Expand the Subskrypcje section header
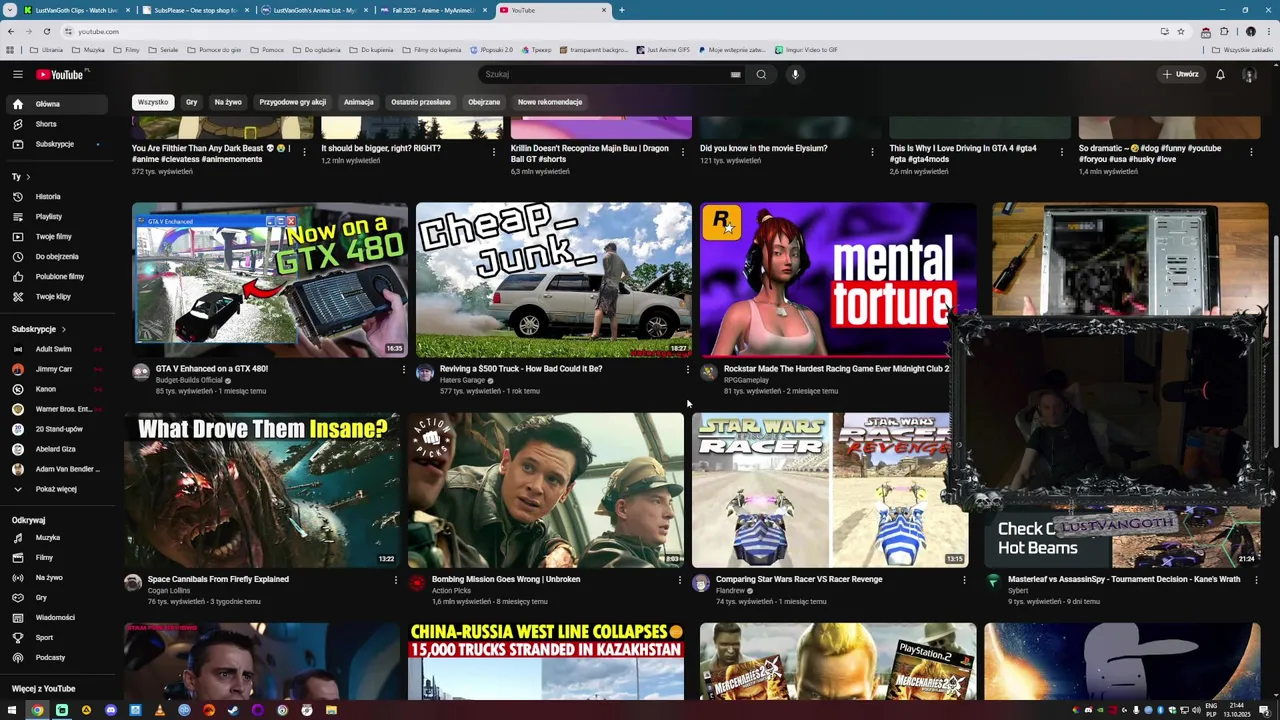Viewport: 1280px width, 720px height. (x=39, y=329)
